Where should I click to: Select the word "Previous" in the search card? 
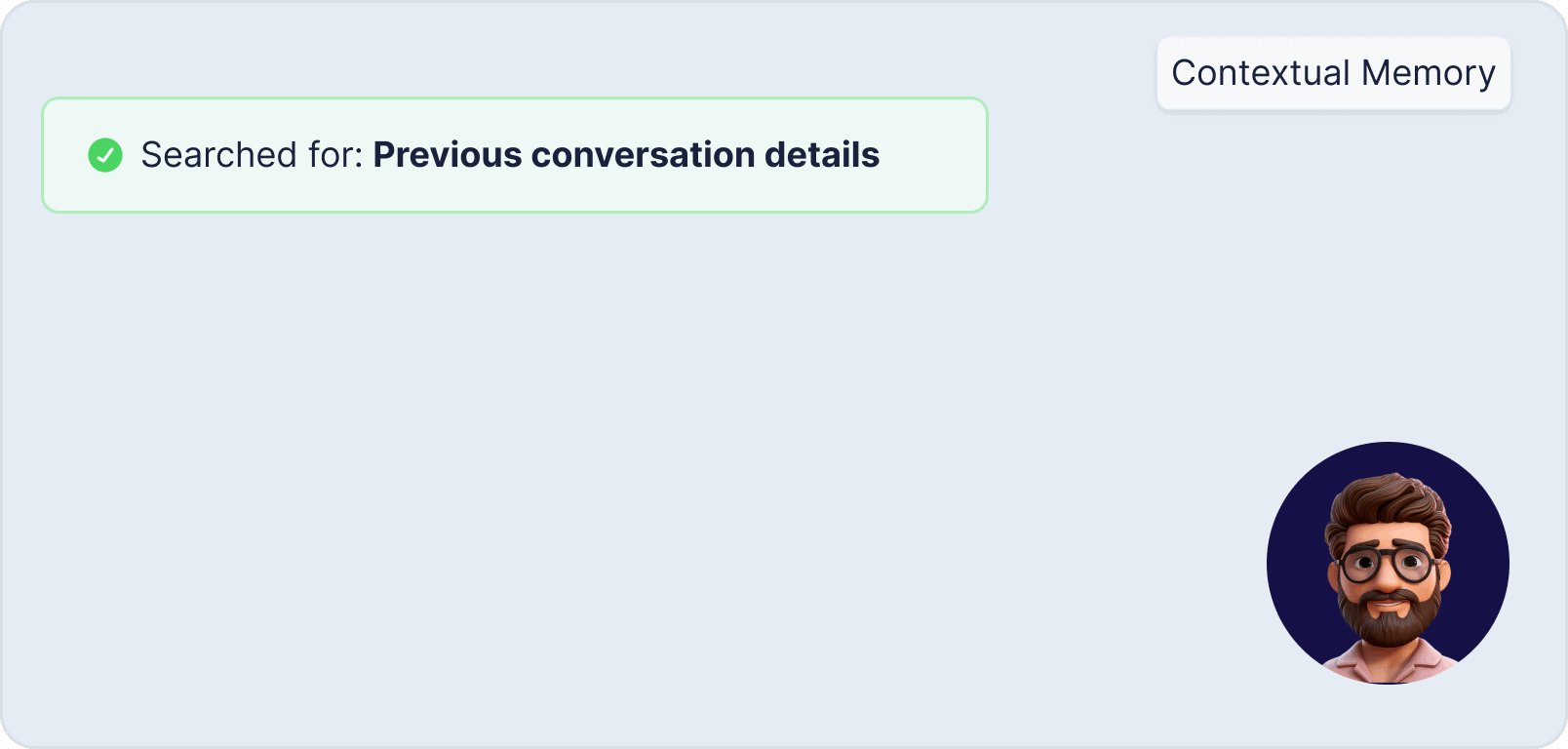(x=448, y=155)
